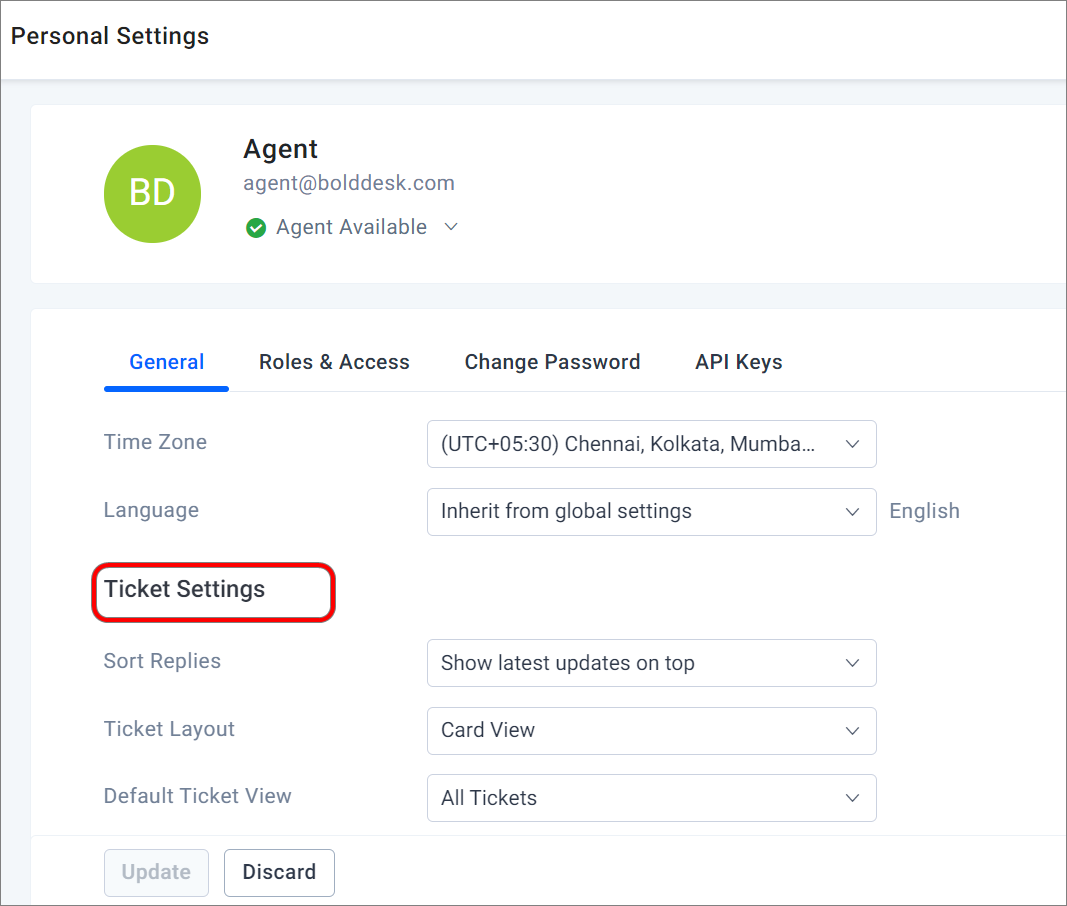The height and width of the screenshot is (906, 1067).
Task: Click the Sort Replies chevron arrow
Action: coord(852,663)
